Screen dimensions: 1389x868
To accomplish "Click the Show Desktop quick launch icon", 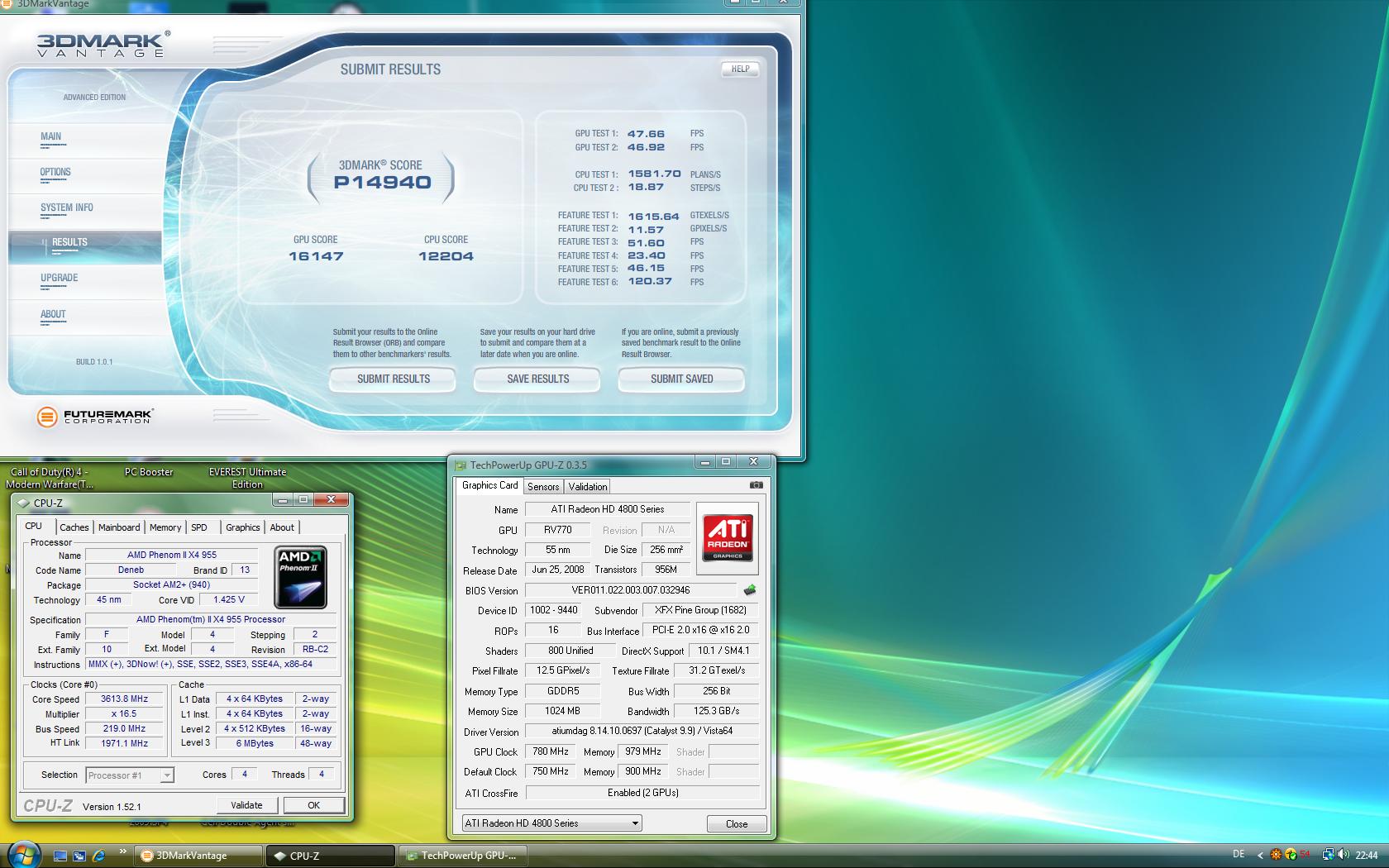I will 60,856.
